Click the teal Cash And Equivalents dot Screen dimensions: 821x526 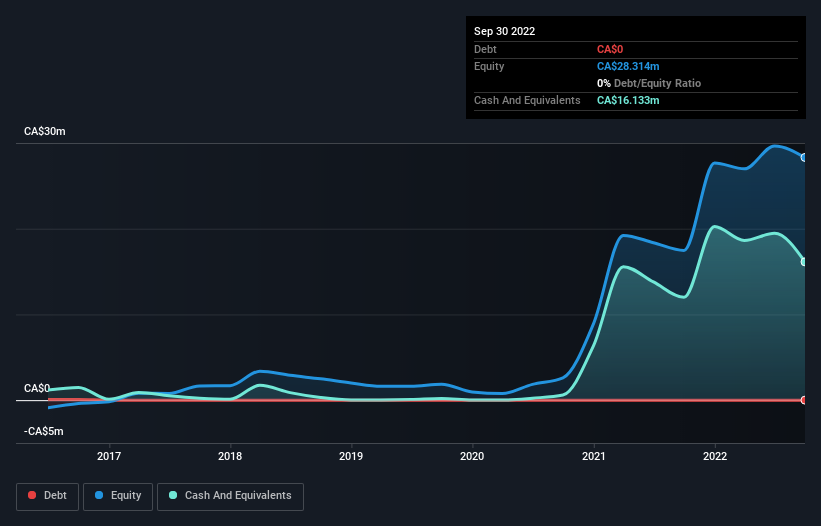pyautogui.click(x=173, y=495)
